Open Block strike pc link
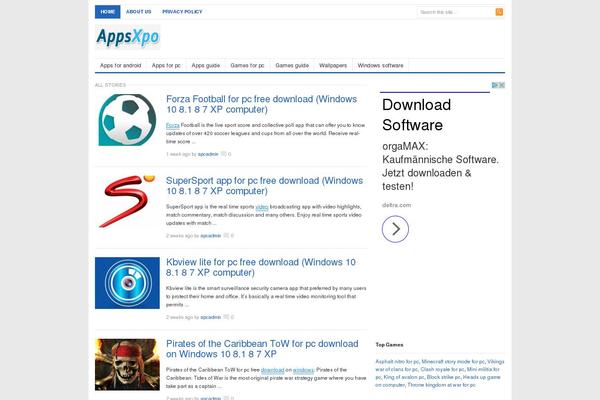The width and height of the screenshot is (600, 400). click(443, 377)
